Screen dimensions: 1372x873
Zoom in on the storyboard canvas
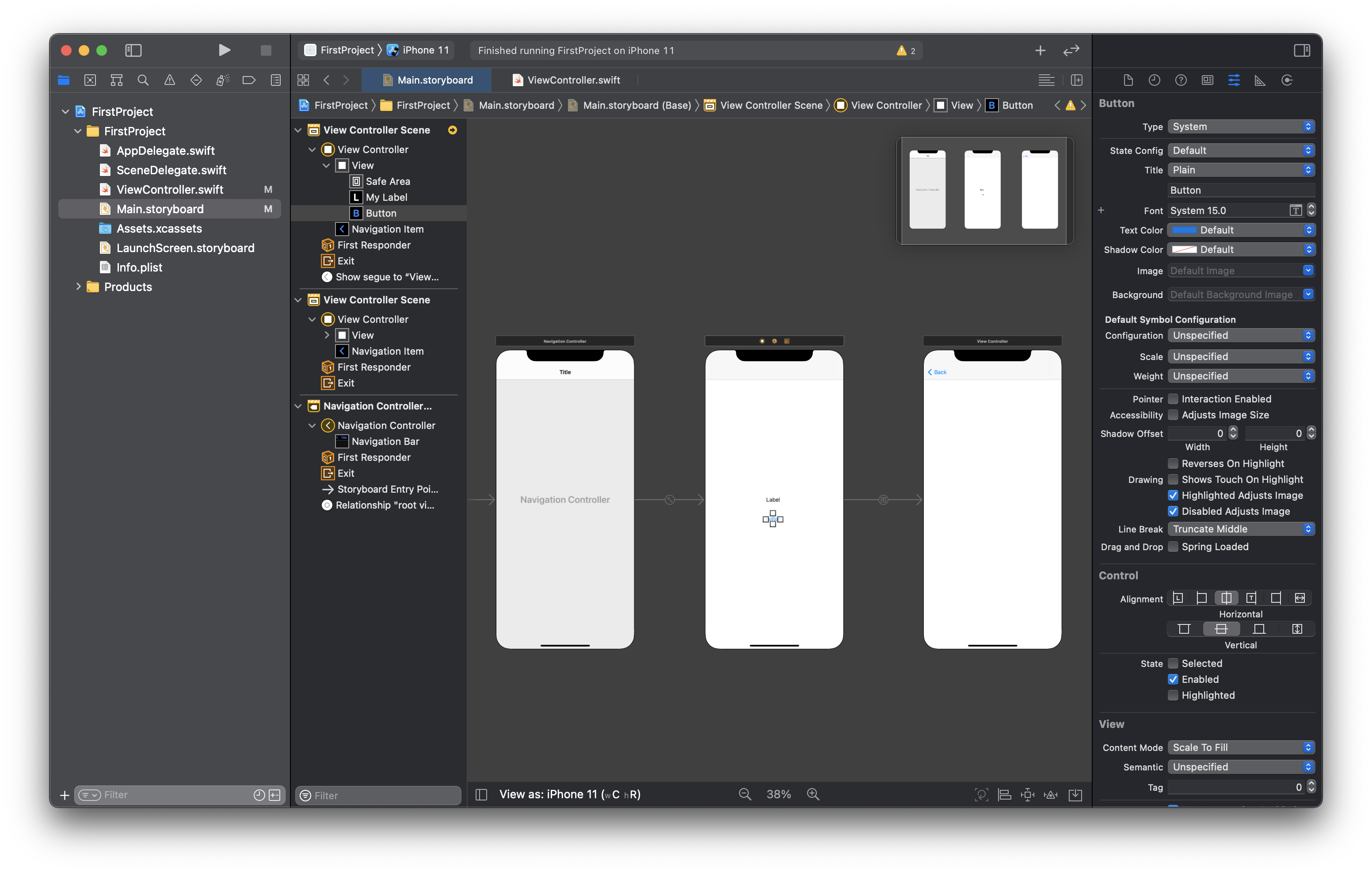coord(813,794)
